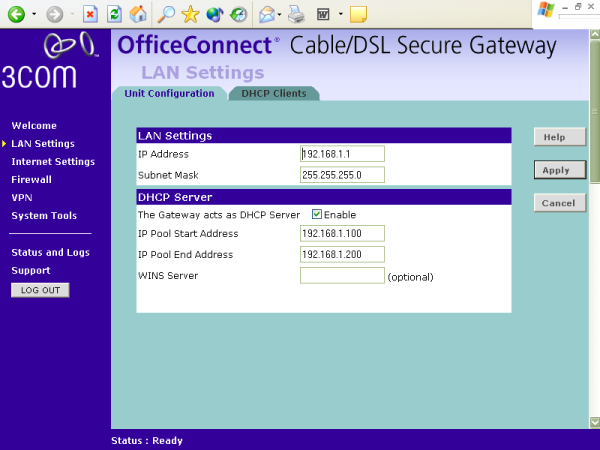The image size is (600, 450).
Task: Open Favorites with the star icon
Action: click(190, 15)
